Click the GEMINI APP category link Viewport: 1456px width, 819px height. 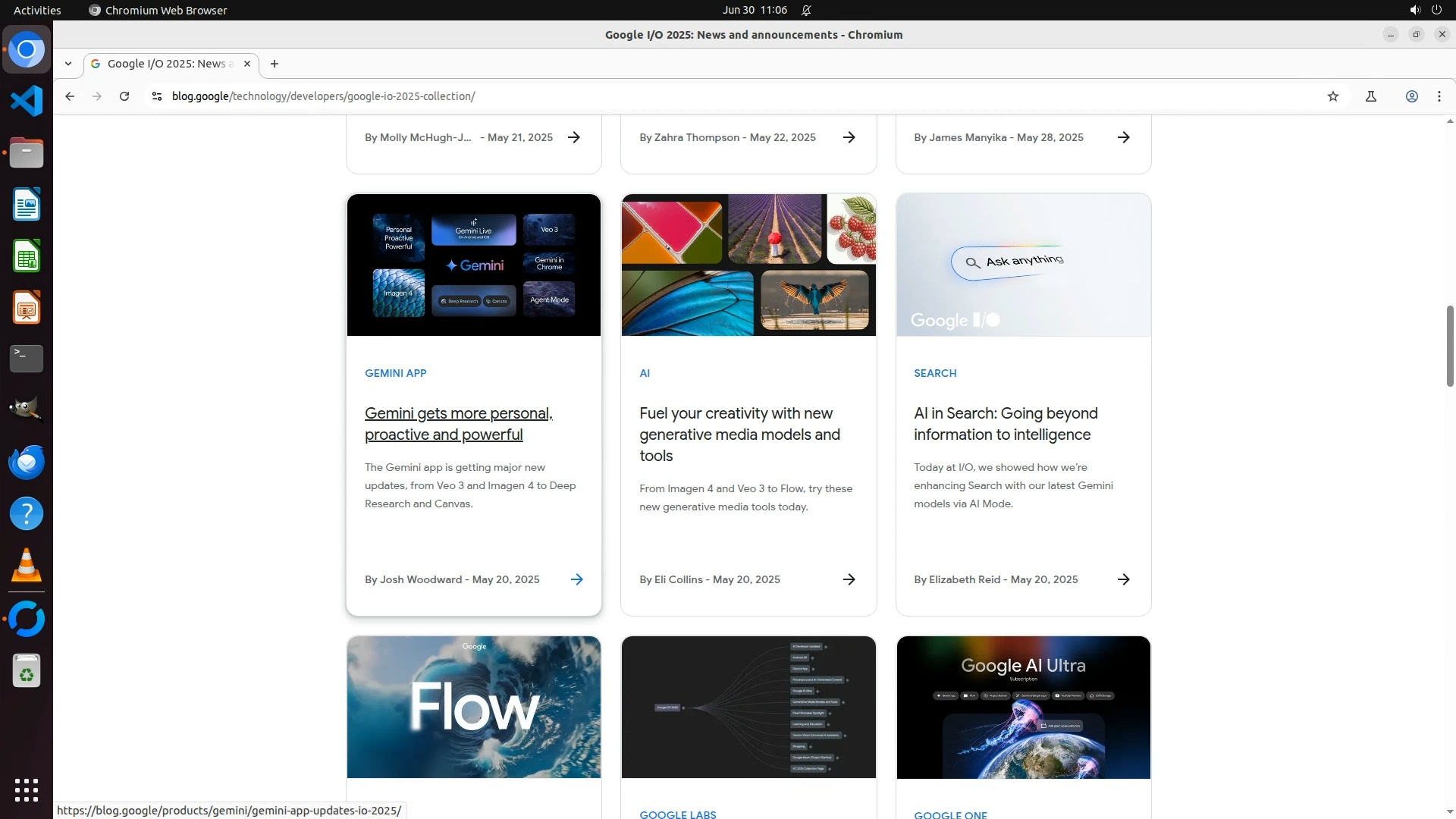(x=395, y=373)
